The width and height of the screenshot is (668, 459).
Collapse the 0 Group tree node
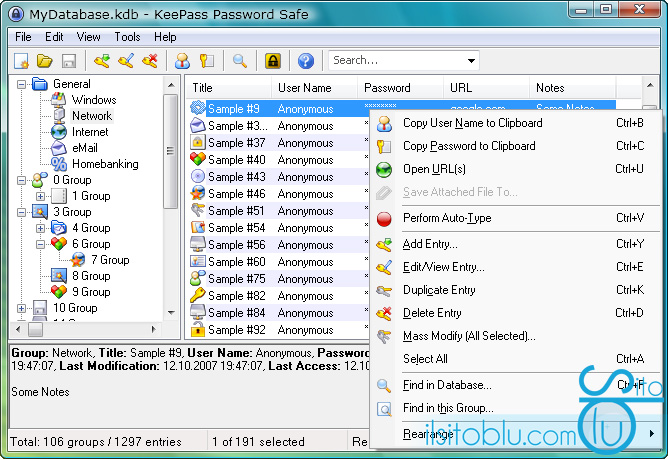[21, 180]
